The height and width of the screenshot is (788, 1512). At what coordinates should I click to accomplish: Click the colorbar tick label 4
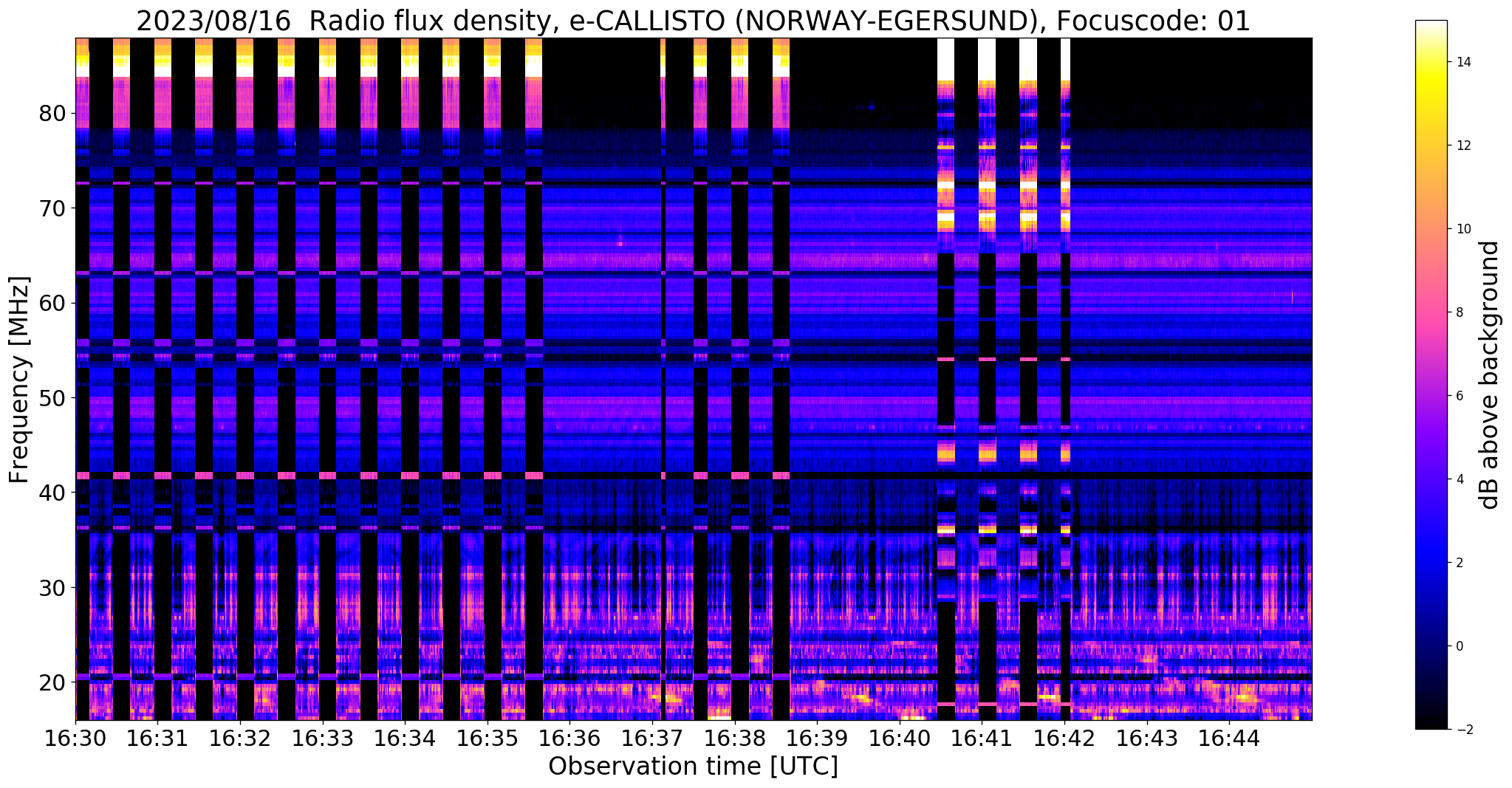1460,479
